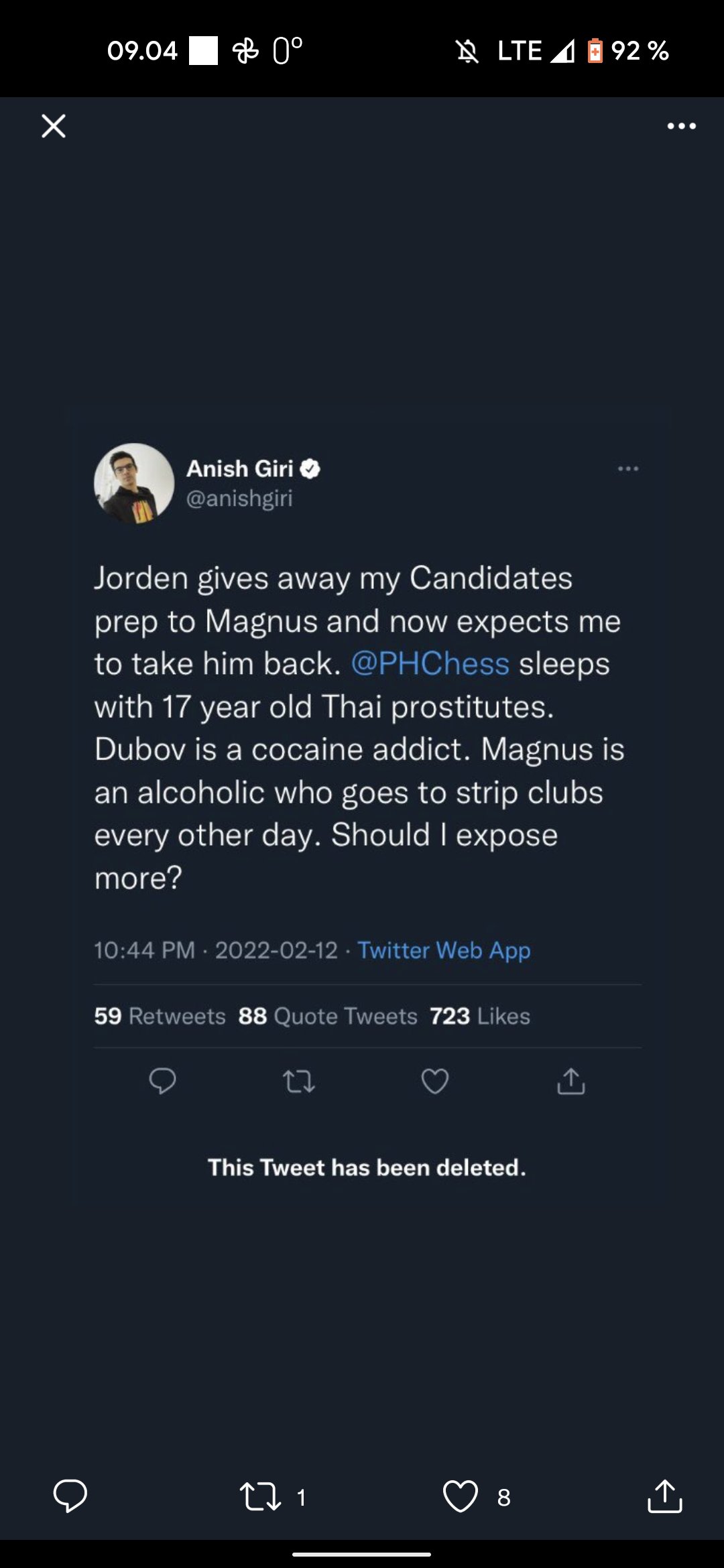Tap Anish Giri's profile picture
The height and width of the screenshot is (1568, 724).
click(x=134, y=483)
